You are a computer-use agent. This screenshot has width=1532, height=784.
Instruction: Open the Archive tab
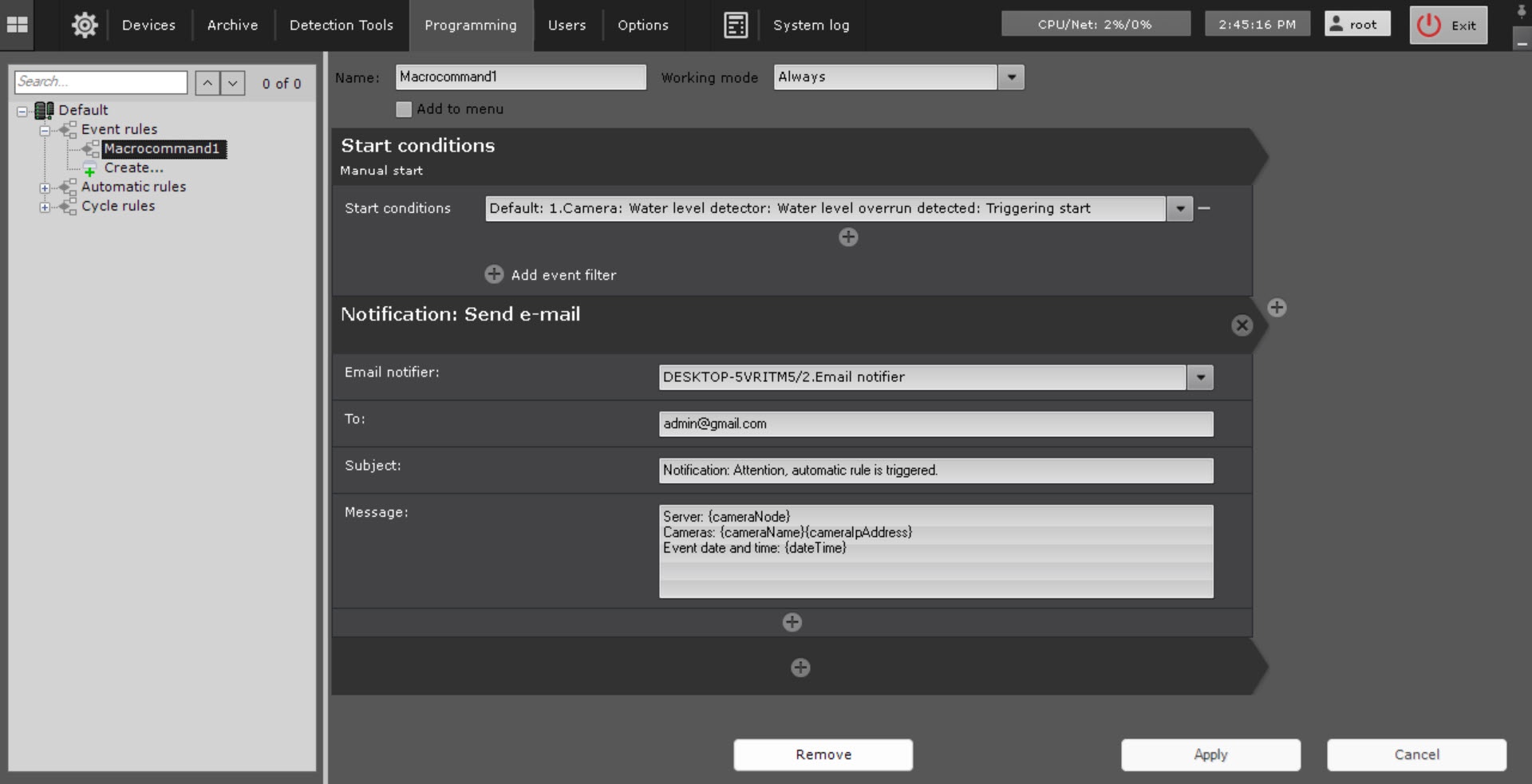(232, 25)
